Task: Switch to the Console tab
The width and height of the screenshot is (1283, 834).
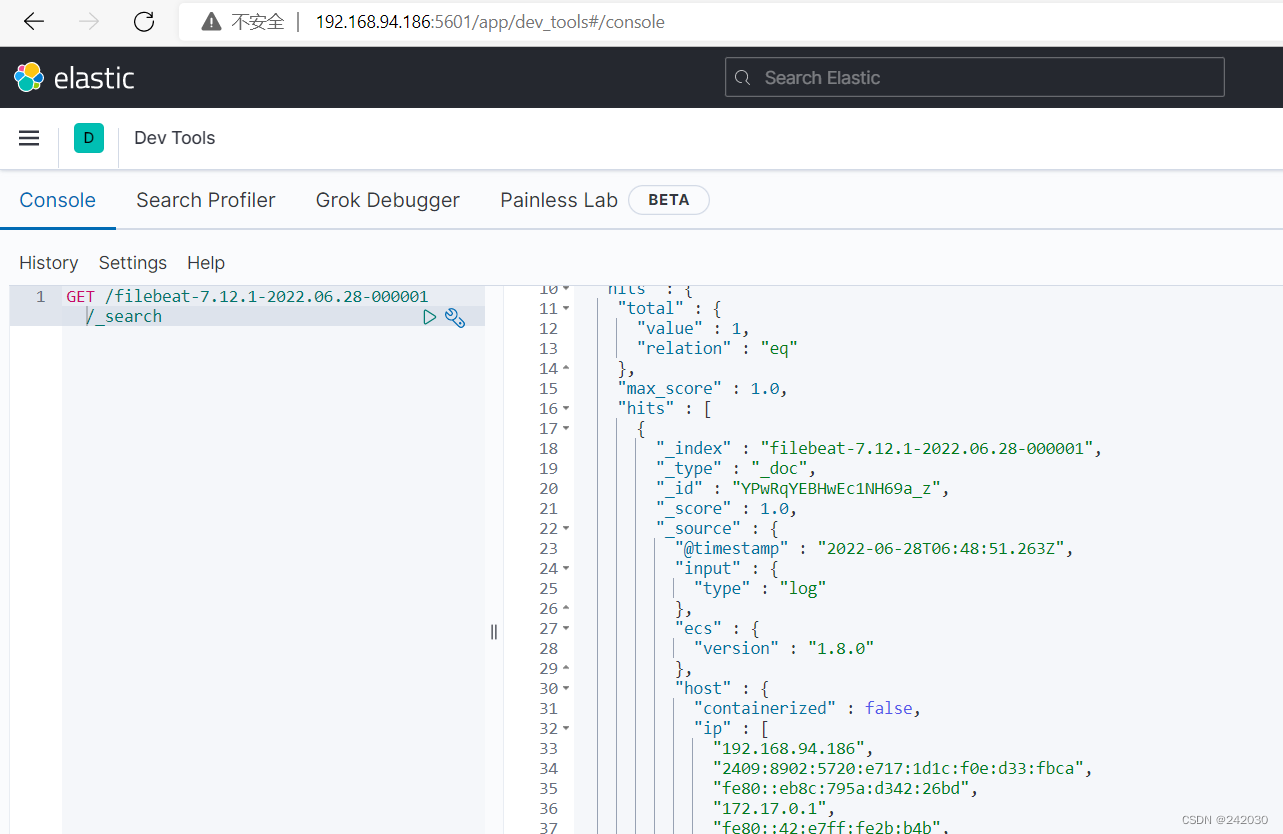Action: (58, 200)
